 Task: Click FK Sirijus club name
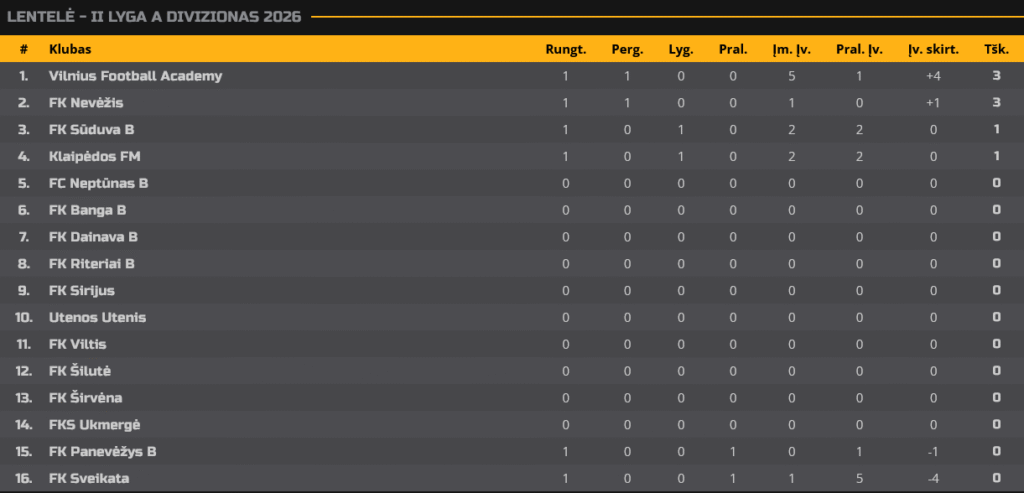[x=82, y=291]
